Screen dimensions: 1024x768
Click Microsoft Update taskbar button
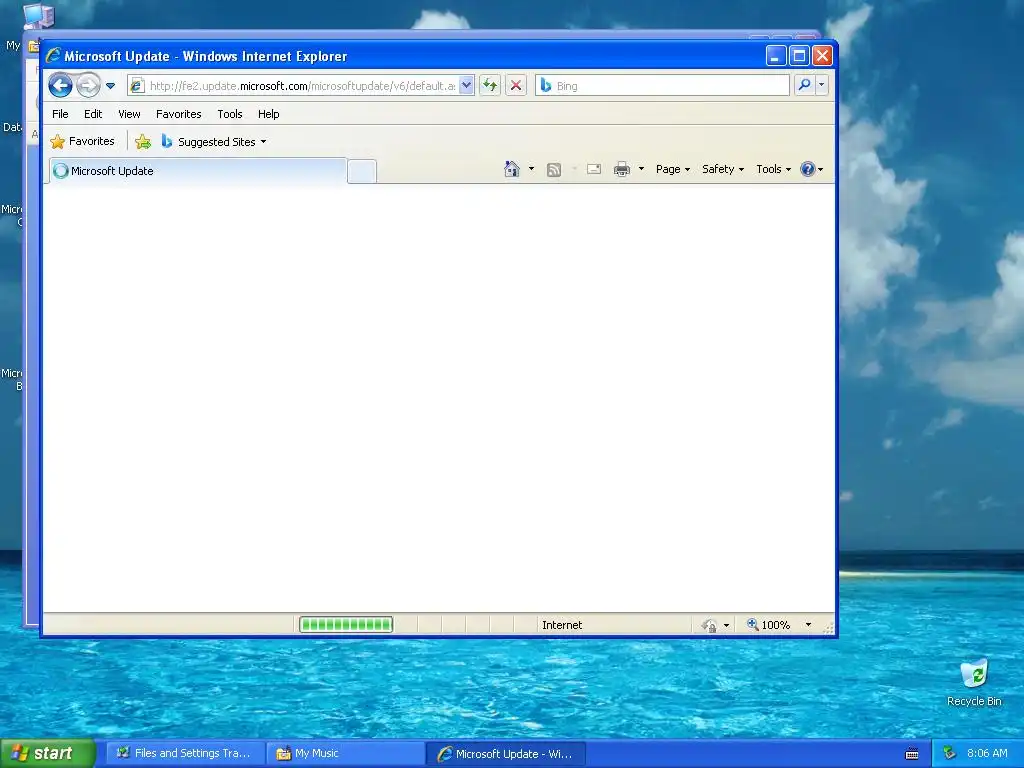505,754
